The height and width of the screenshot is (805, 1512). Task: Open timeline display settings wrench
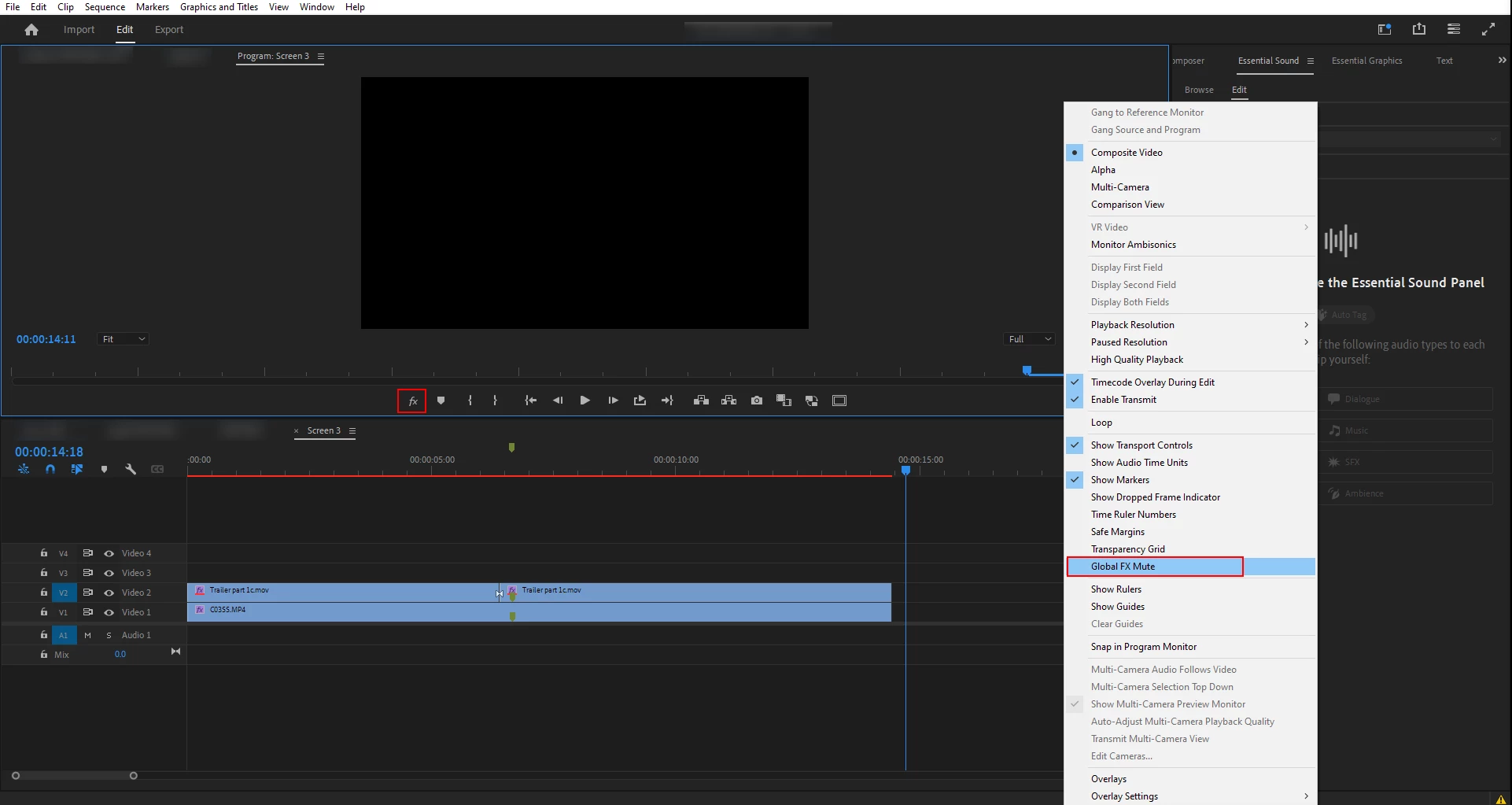[131, 469]
